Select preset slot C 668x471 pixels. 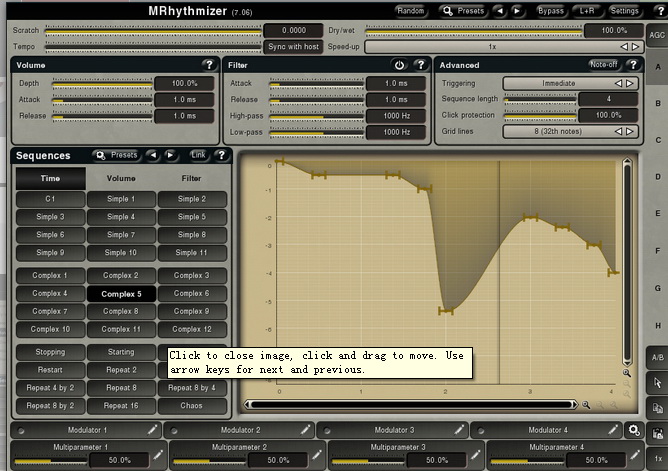click(x=658, y=140)
